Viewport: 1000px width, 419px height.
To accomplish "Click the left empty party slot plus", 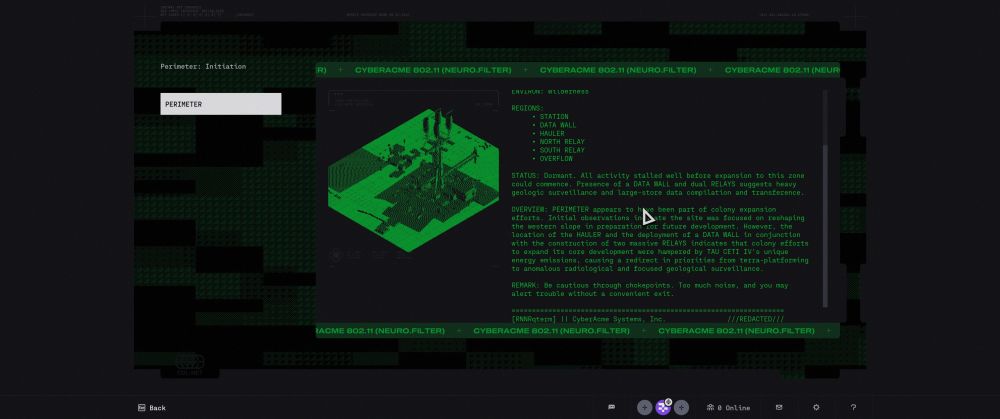I will 645,408.
